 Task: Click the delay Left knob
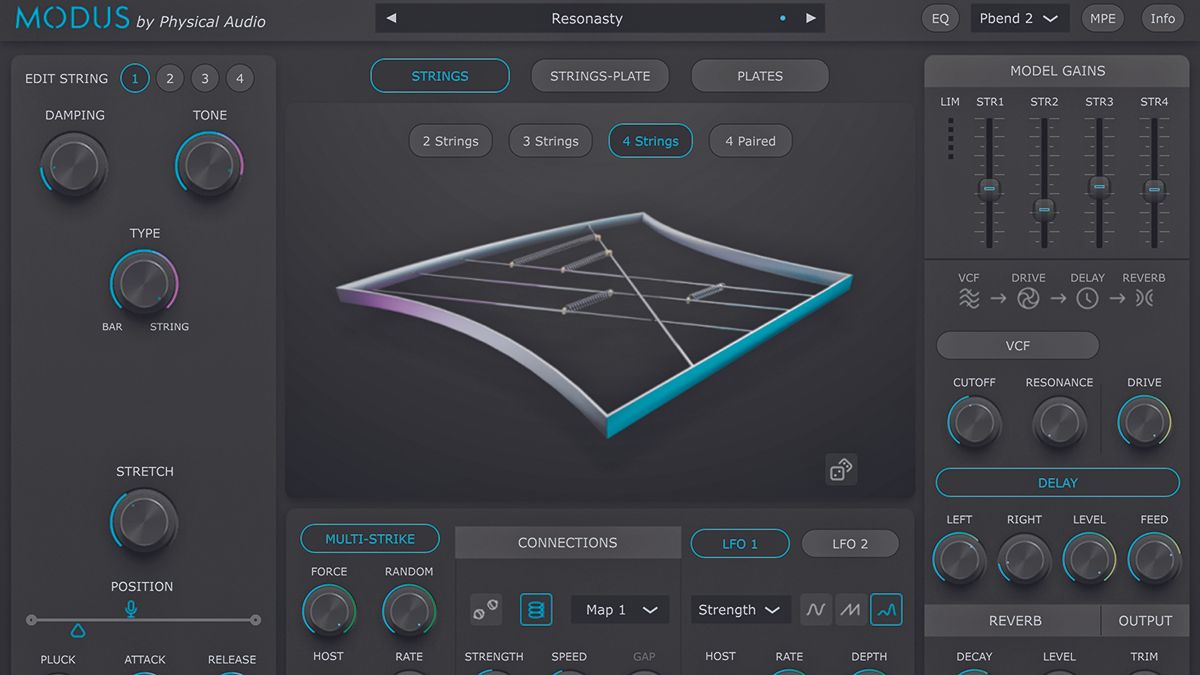959,559
